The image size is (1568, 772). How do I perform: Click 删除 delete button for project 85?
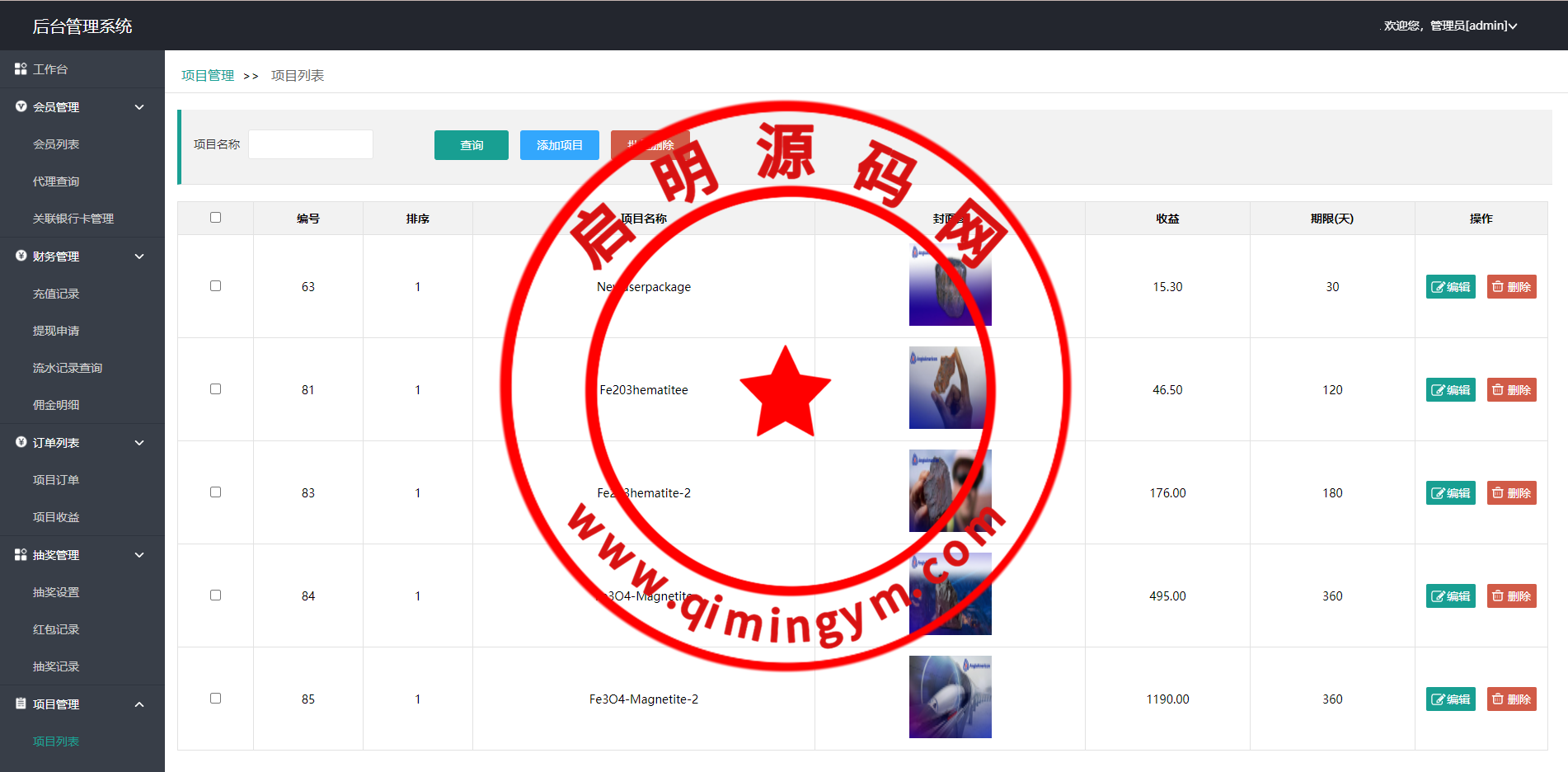(1511, 699)
